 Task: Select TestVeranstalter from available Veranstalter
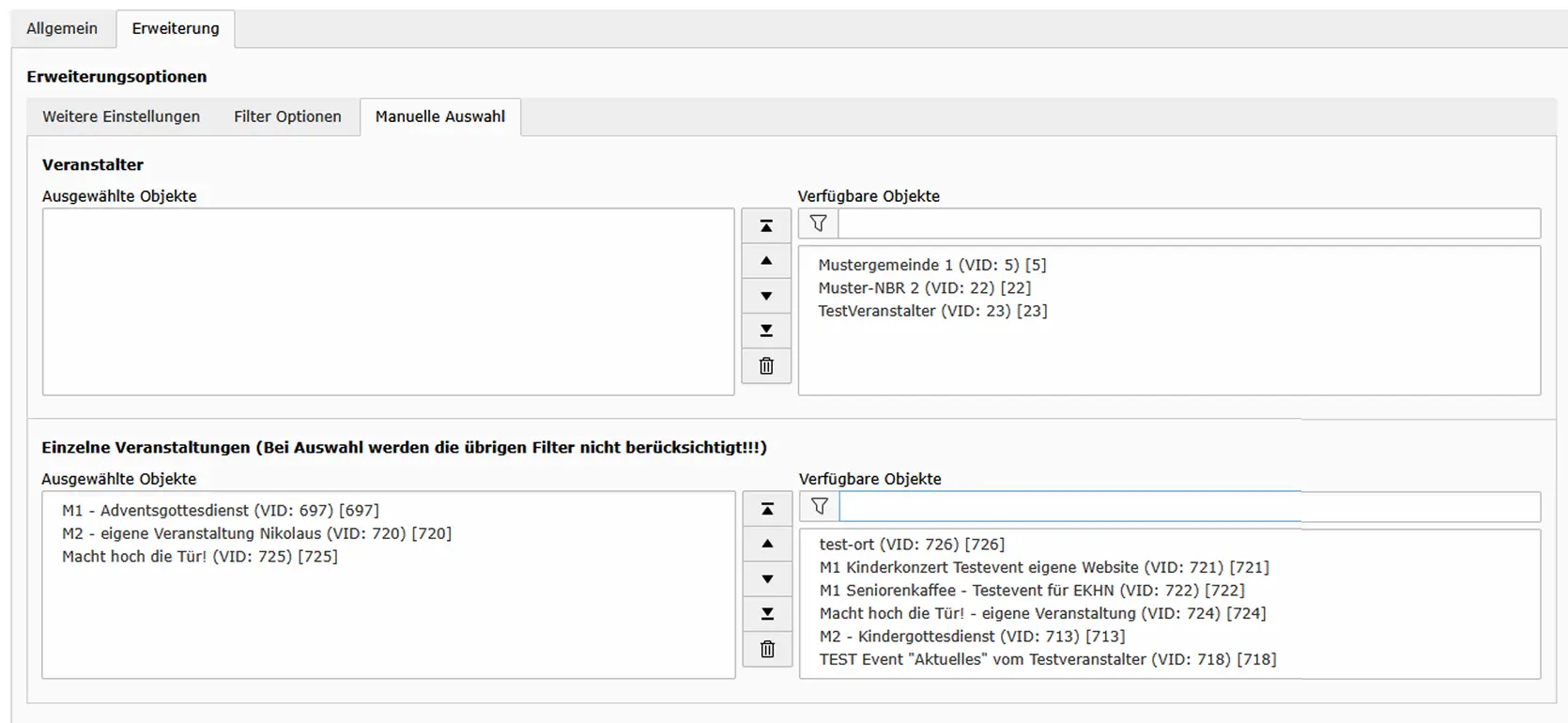click(932, 311)
